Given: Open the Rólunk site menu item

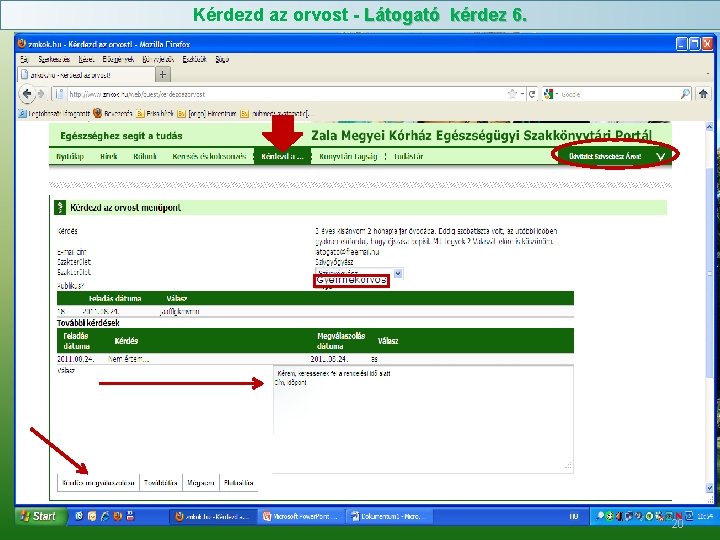Looking at the screenshot, I should click(145, 157).
